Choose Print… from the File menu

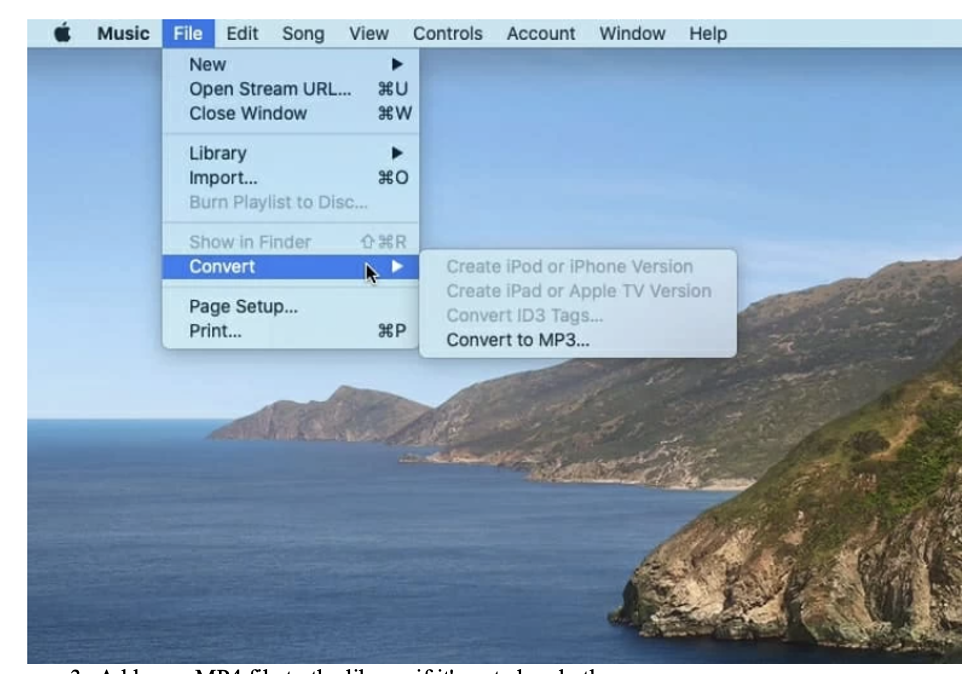click(x=215, y=331)
